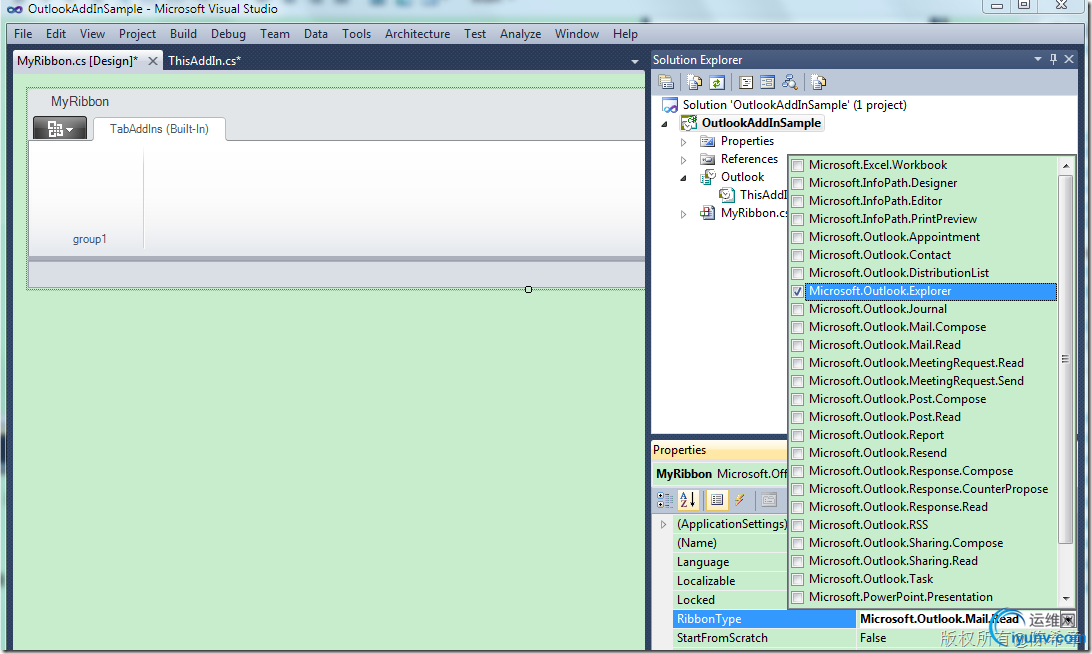This screenshot has height=654, width=1092.
Task: Close the Solution Explorer panel
Action: [x=1069, y=59]
